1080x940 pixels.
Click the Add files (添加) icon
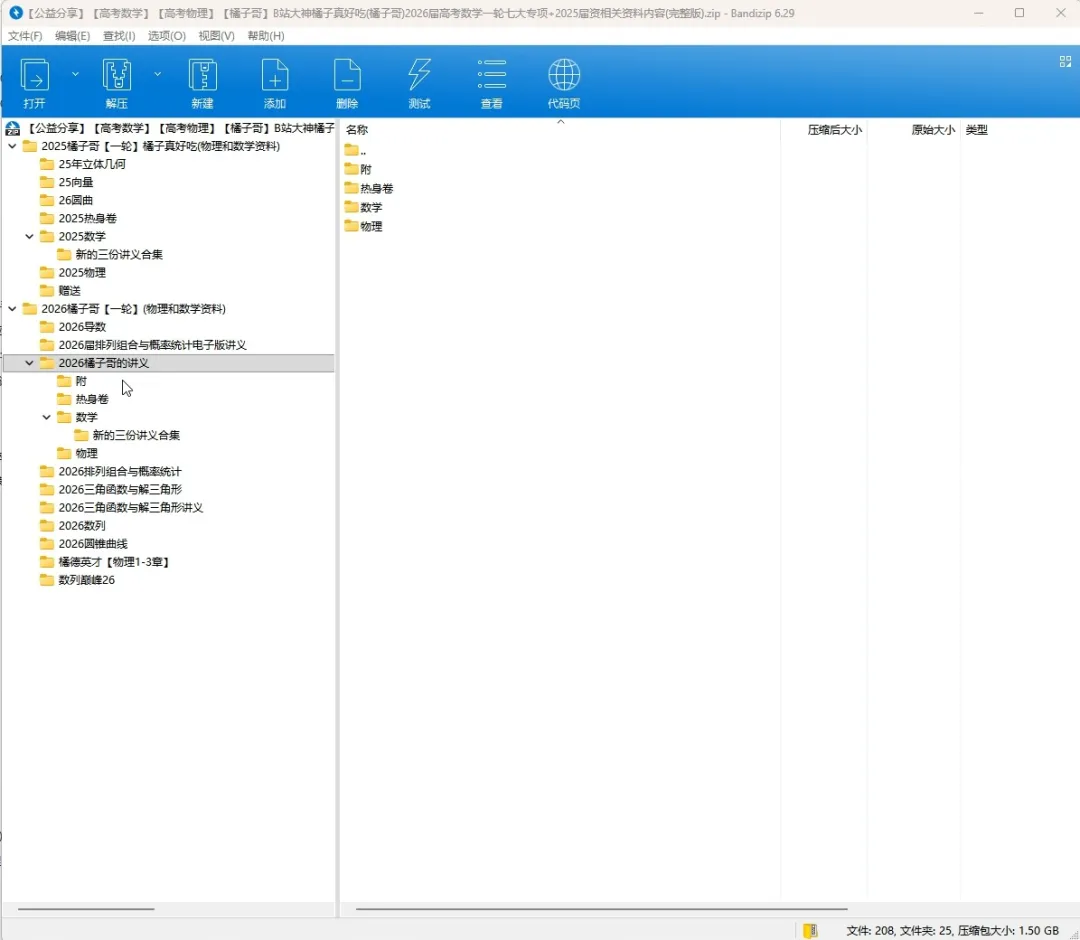[275, 83]
